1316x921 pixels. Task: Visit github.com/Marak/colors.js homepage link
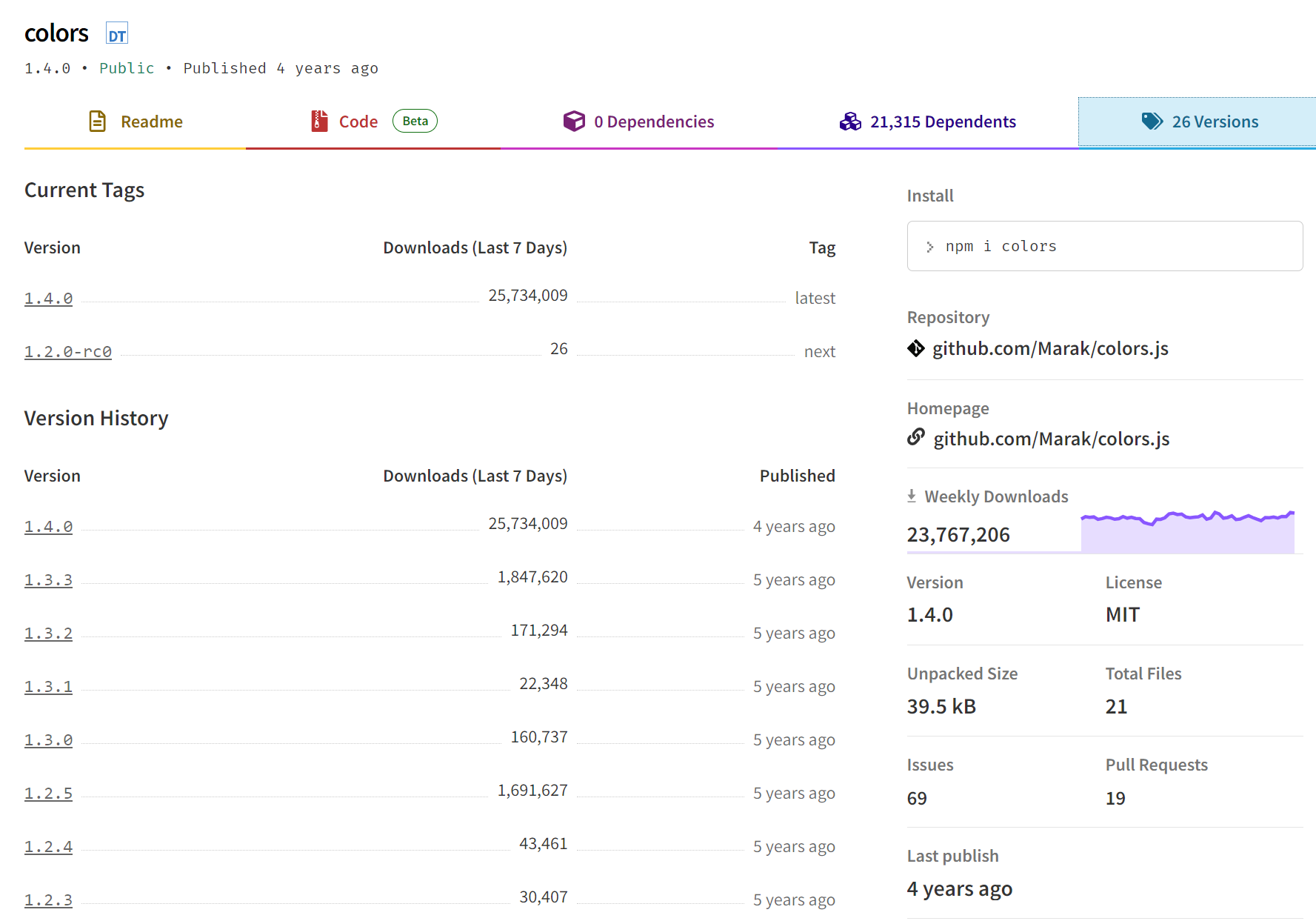coord(1051,438)
